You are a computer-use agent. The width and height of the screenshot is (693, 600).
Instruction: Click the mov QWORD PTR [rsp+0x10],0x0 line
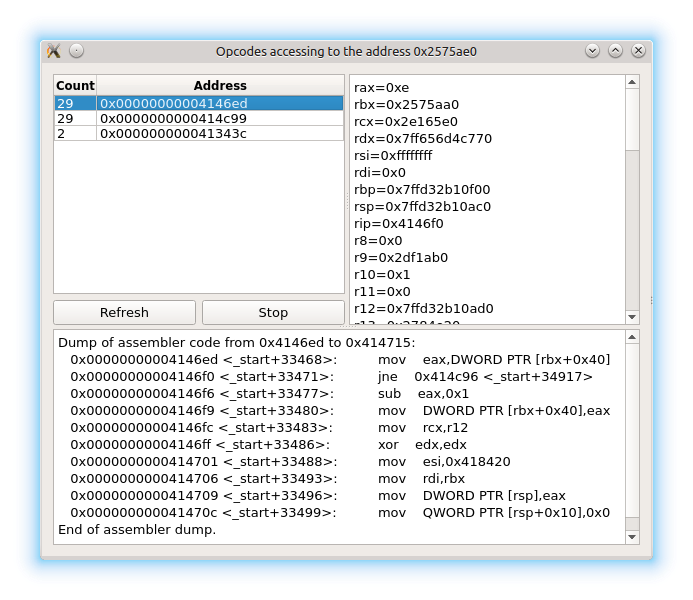(x=340, y=513)
